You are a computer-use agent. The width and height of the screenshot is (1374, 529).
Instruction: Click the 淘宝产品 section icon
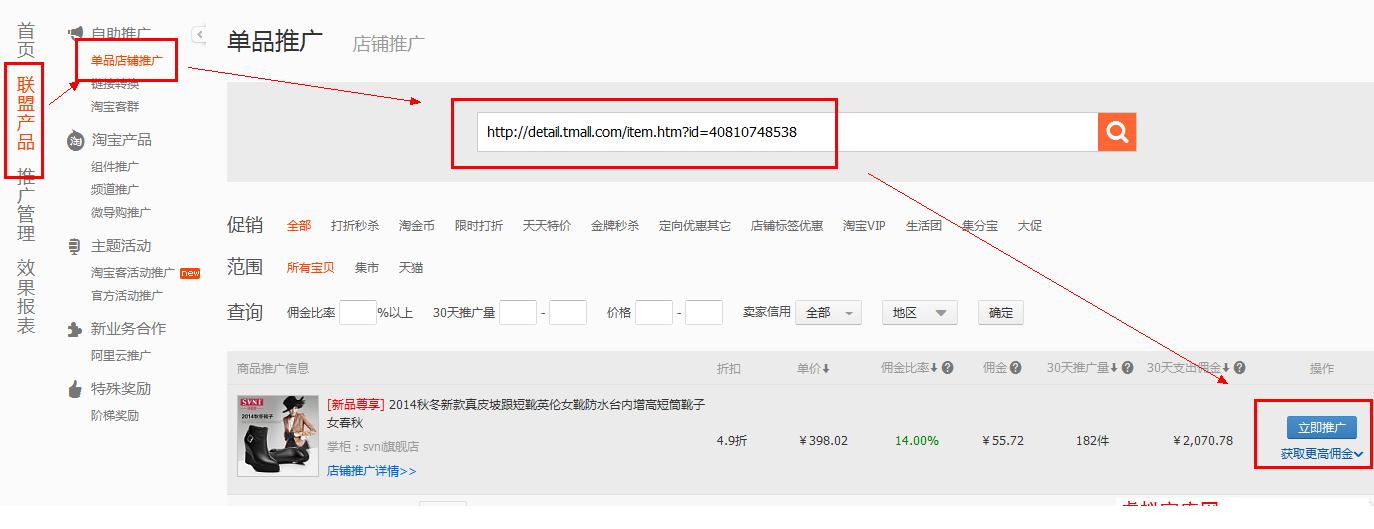point(75,141)
